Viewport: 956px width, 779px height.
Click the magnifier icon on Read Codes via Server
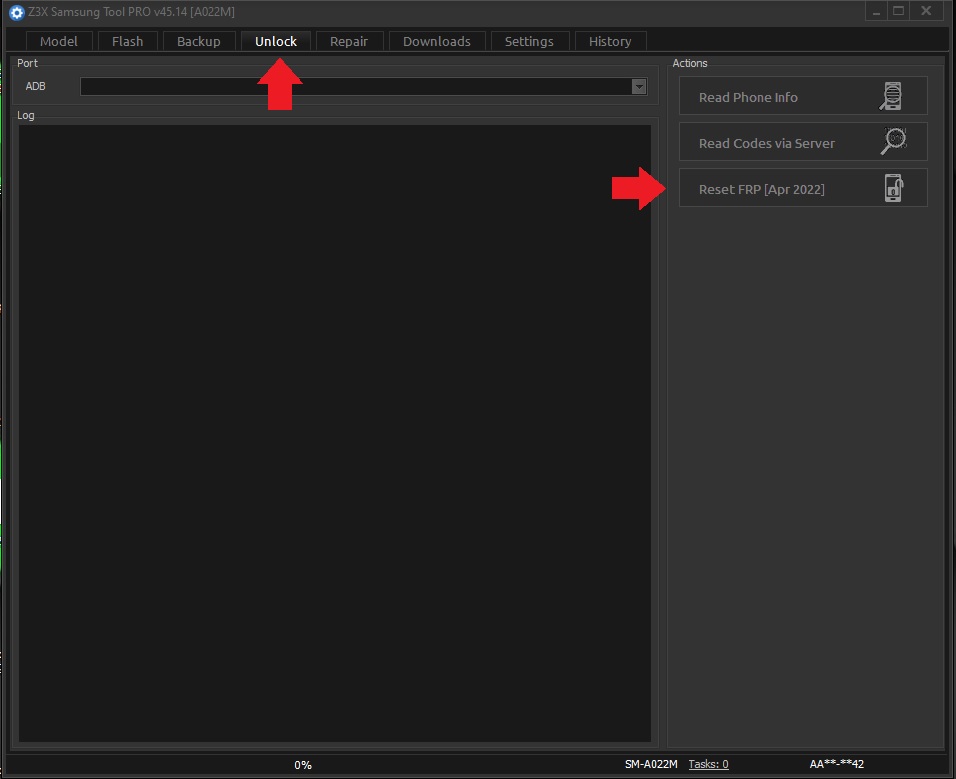892,142
